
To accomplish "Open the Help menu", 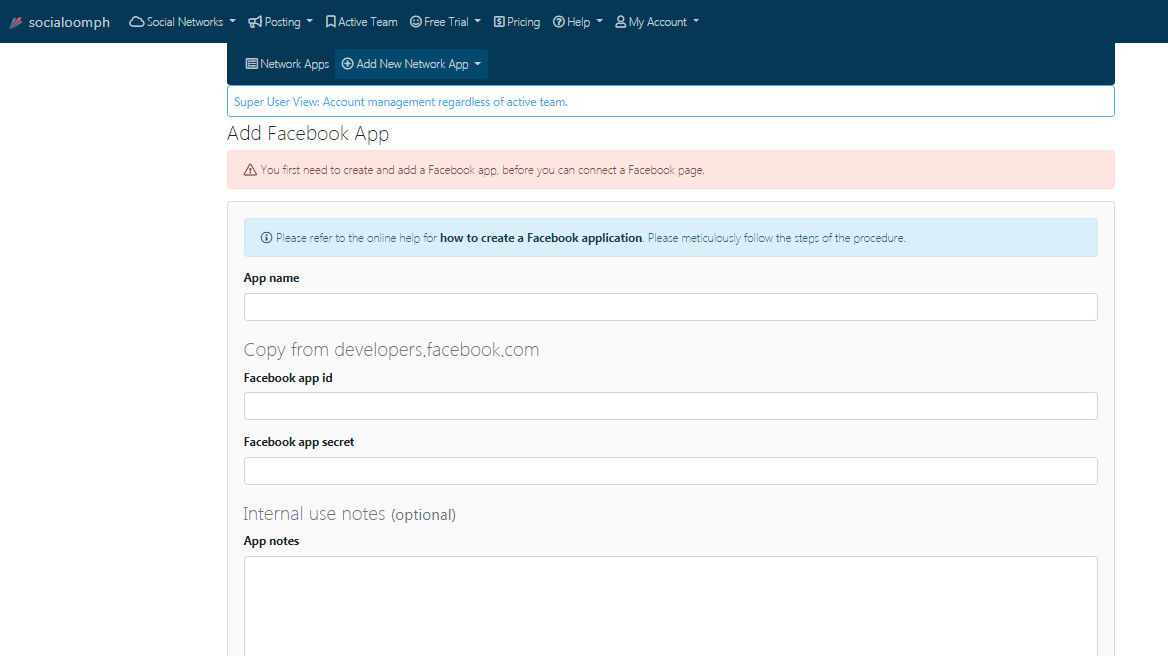I will tap(578, 22).
